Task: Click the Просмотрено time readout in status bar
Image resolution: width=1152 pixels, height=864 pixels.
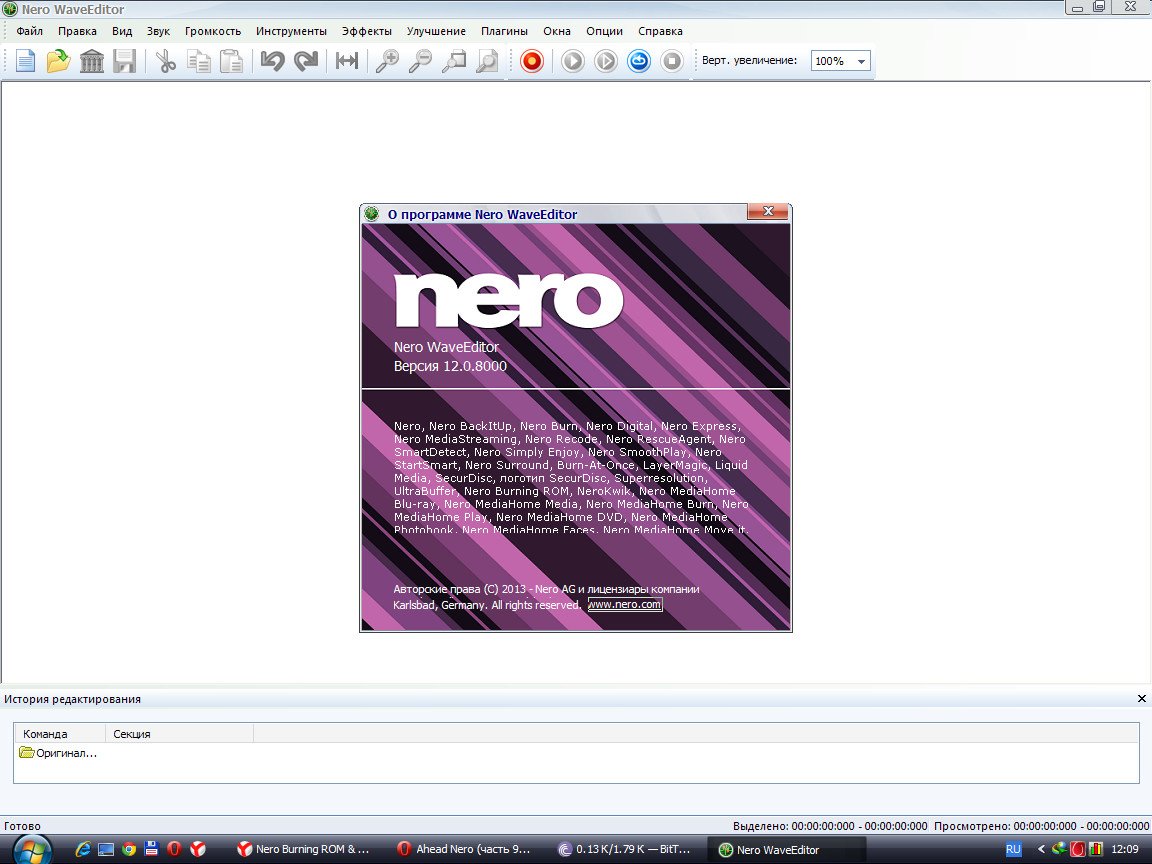Action: tap(1041, 826)
